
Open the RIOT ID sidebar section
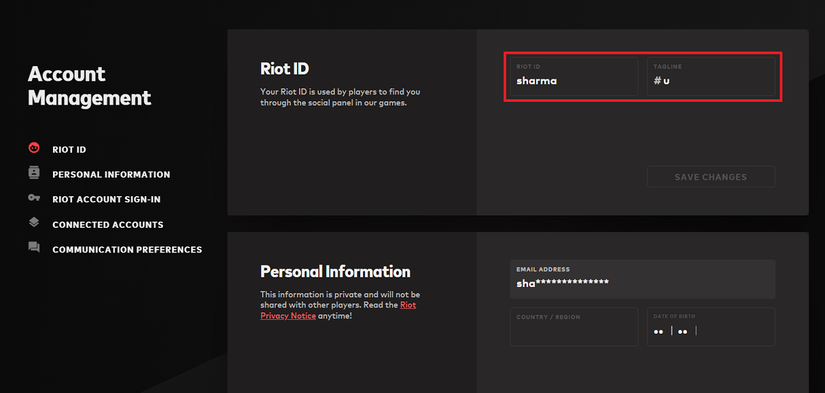(69, 150)
